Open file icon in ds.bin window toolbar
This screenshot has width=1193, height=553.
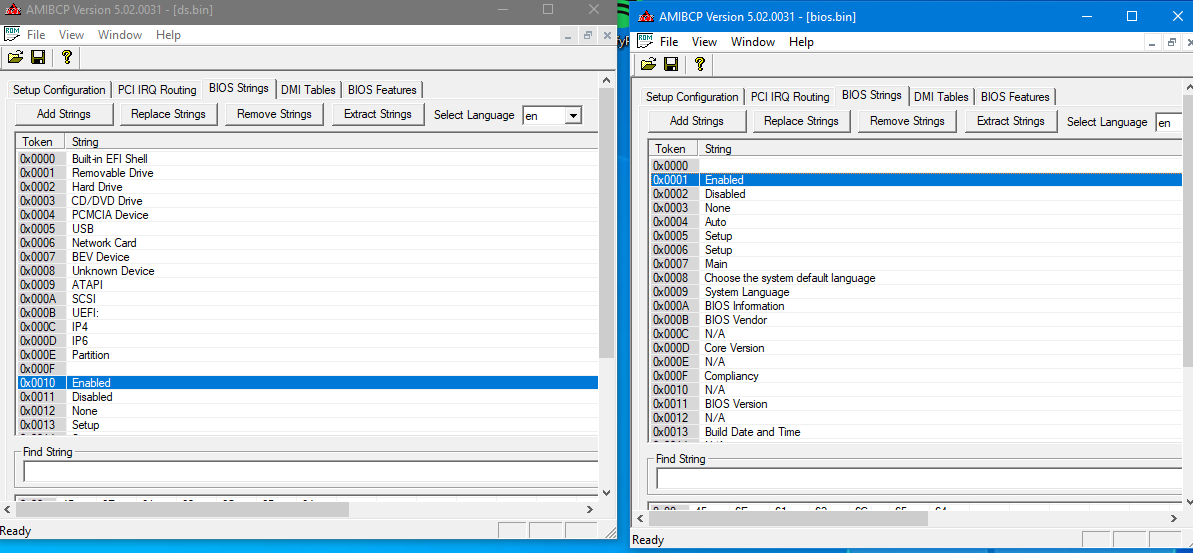[x=15, y=57]
